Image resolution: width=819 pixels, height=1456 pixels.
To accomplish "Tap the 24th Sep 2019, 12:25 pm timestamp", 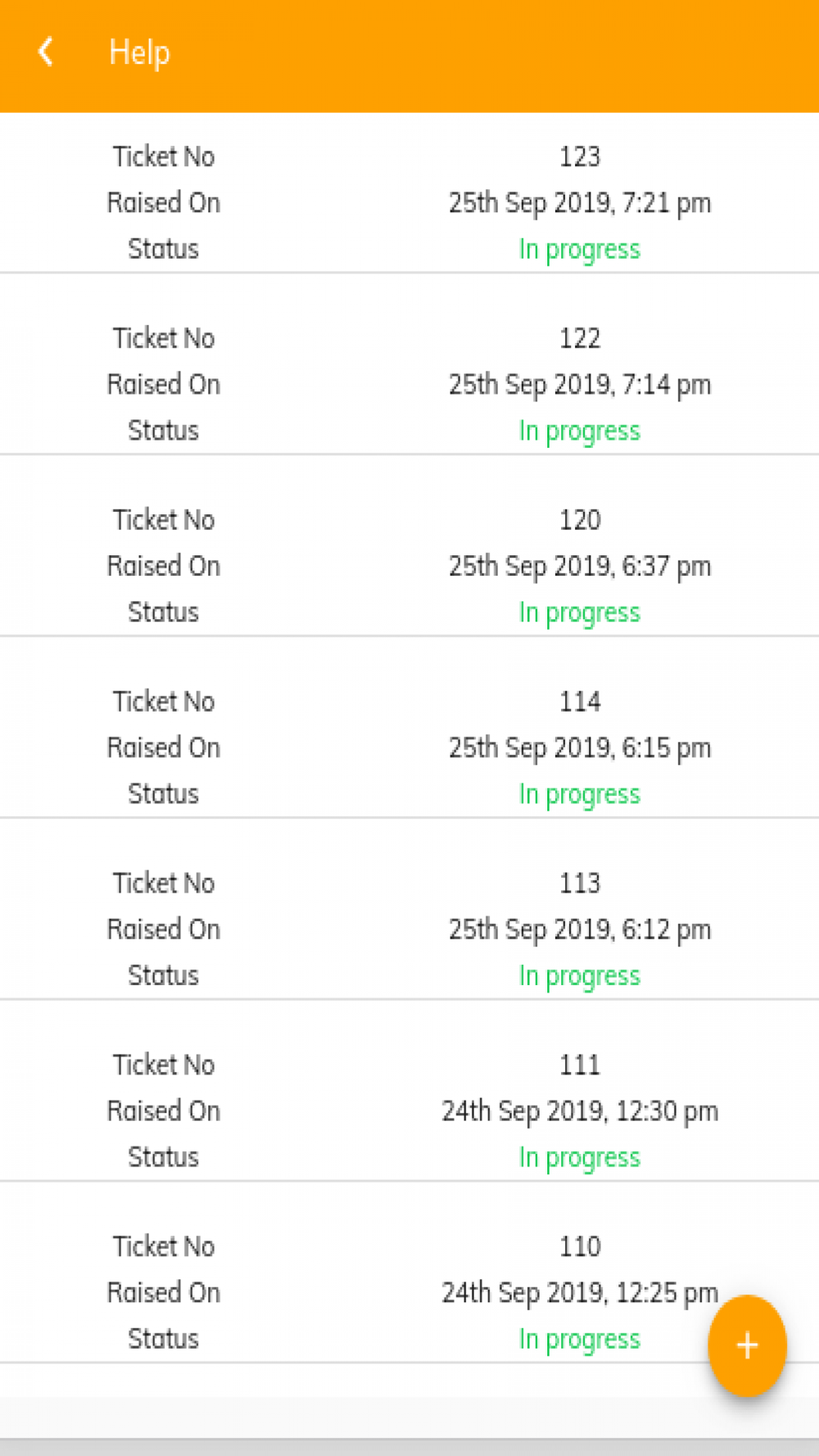I will tap(579, 1294).
